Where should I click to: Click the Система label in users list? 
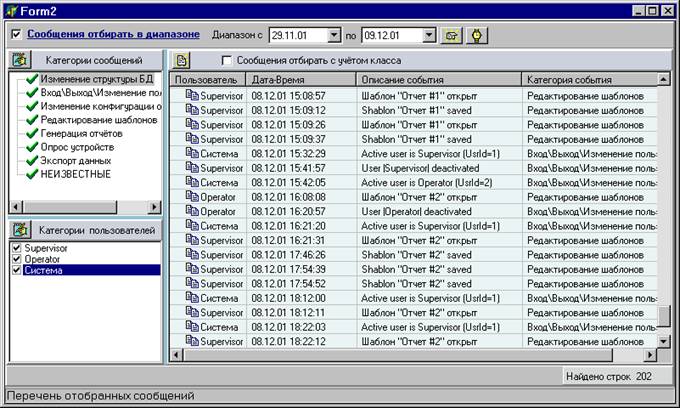[x=43, y=270]
